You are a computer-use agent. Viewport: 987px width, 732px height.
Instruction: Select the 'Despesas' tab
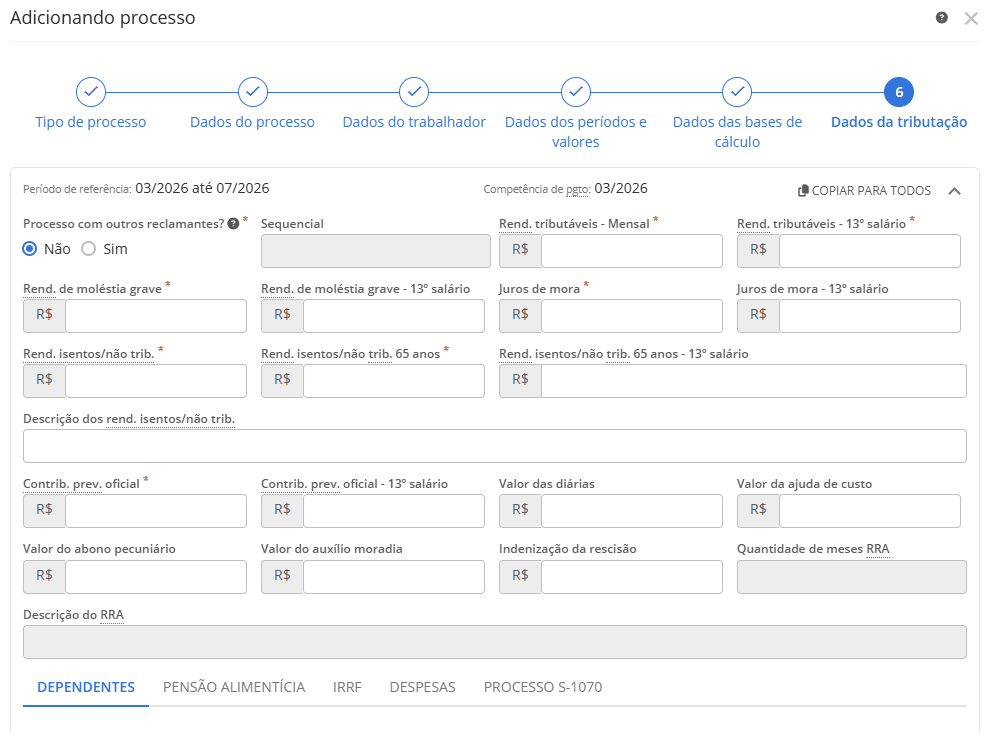422,687
